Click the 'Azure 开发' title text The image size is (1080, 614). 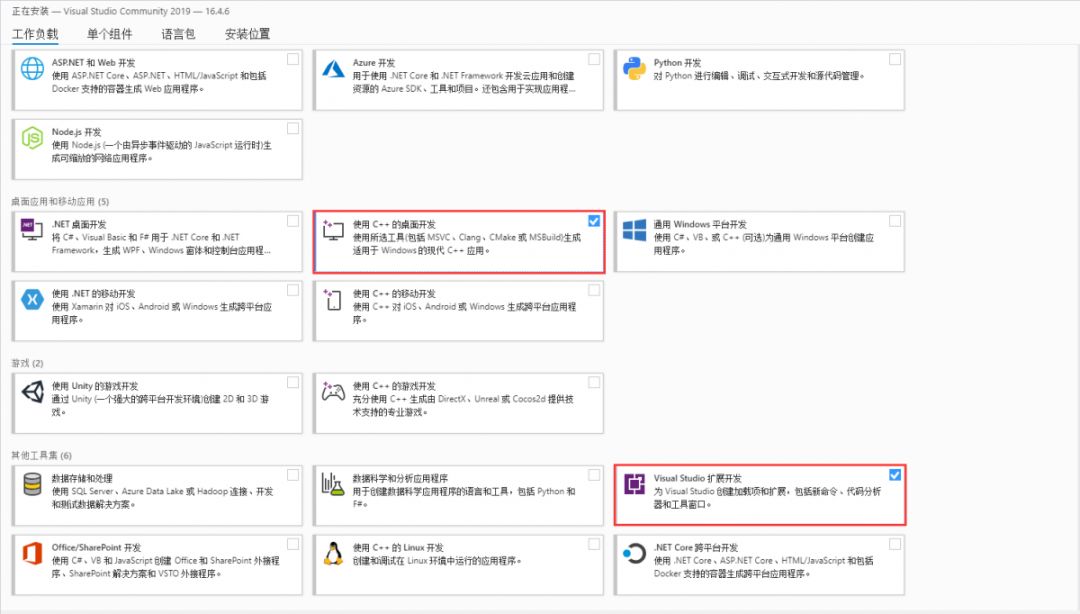[x=374, y=63]
